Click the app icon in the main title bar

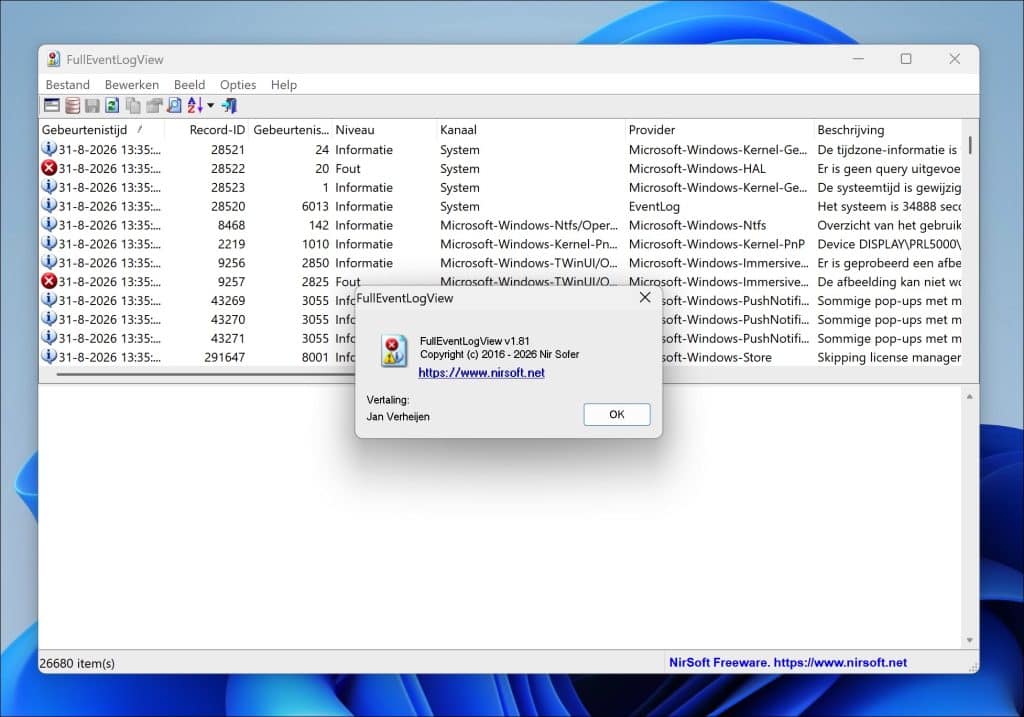pyautogui.click(x=54, y=59)
